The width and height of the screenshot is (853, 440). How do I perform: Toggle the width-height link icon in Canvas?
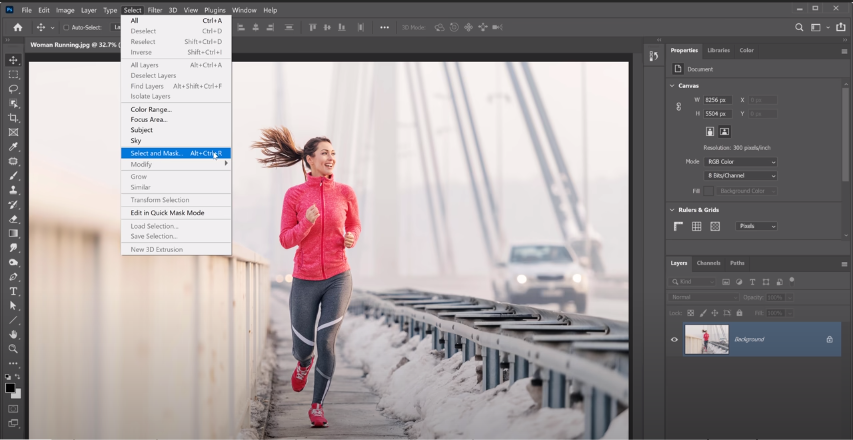tap(680, 107)
